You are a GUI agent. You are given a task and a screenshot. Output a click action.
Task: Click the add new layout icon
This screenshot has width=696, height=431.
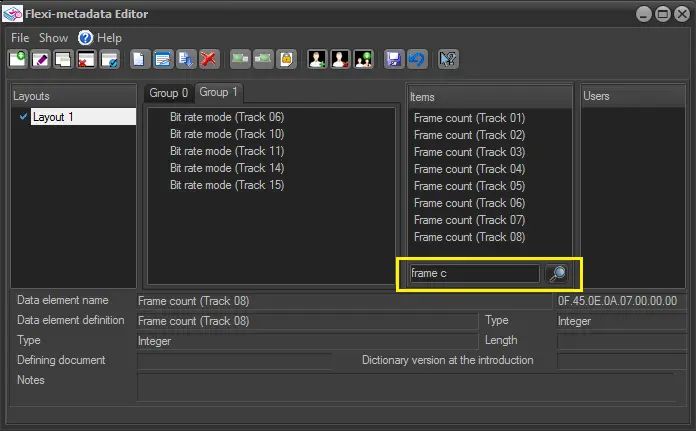coord(18,59)
